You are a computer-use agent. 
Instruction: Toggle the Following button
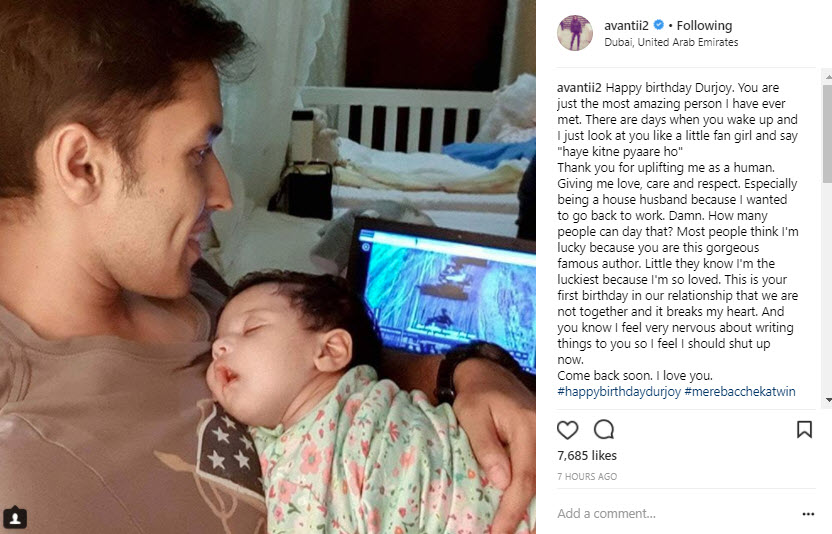[x=704, y=25]
